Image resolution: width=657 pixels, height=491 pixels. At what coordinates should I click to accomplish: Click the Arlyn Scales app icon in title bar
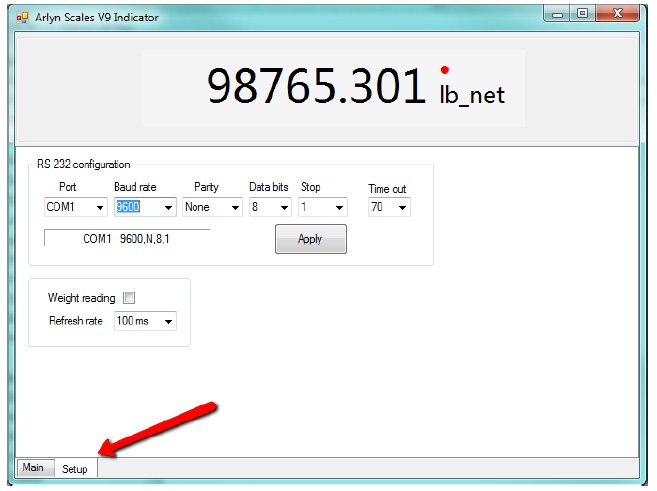click(x=22, y=18)
